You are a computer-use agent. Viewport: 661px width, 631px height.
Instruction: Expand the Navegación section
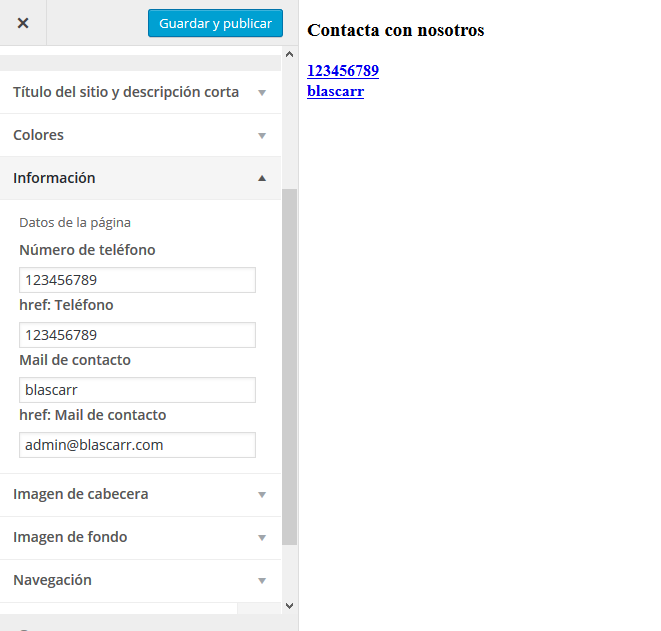140,580
